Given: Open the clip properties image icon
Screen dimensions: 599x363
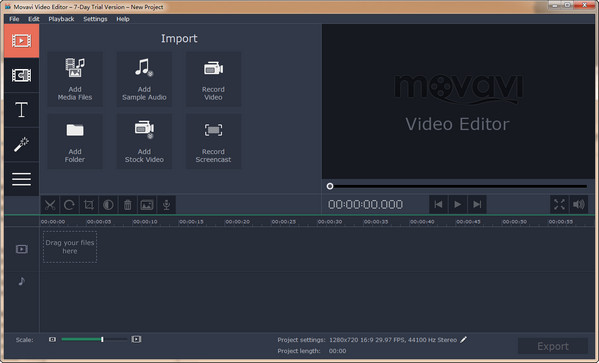Looking at the screenshot, I should [147, 205].
